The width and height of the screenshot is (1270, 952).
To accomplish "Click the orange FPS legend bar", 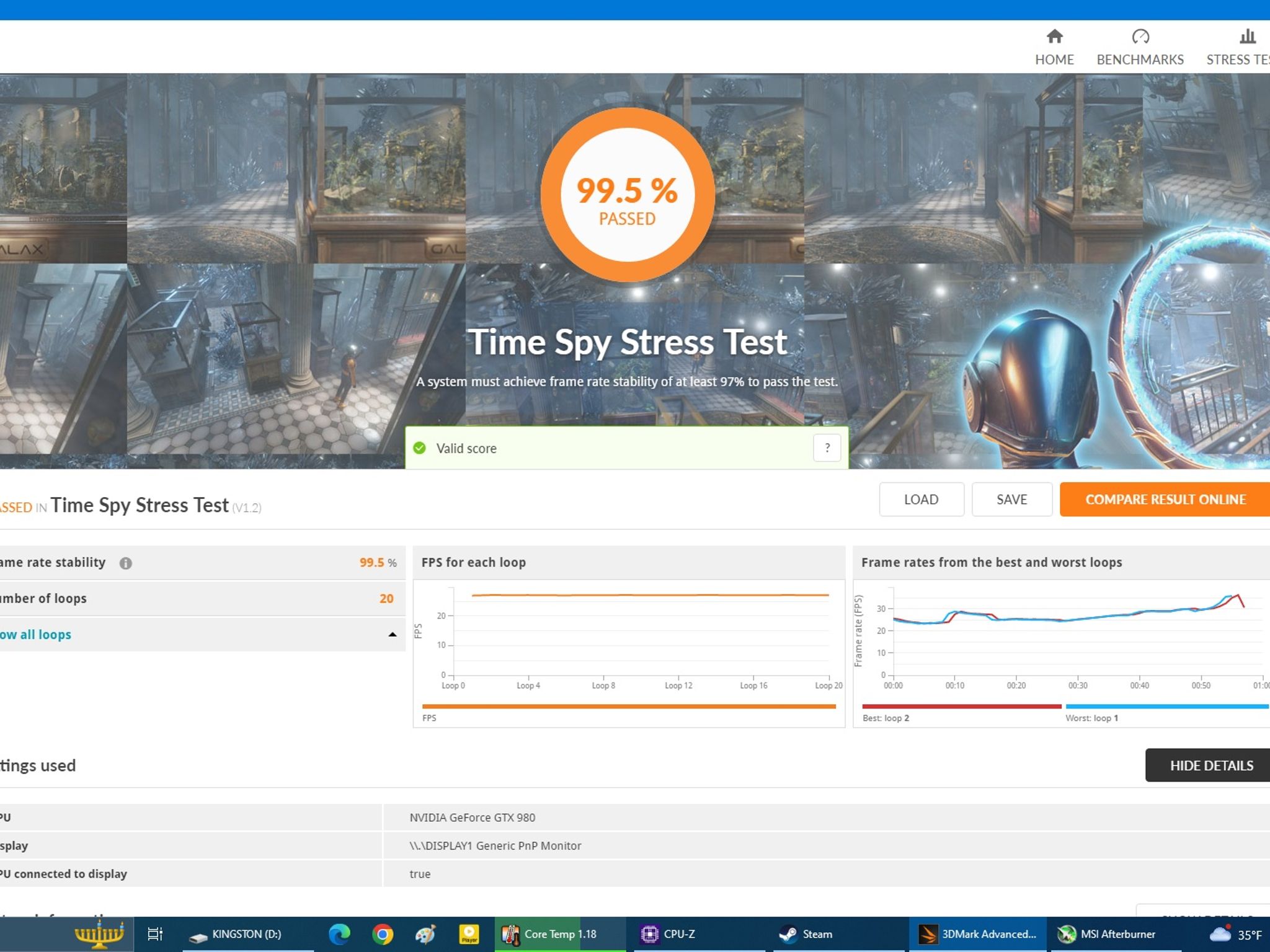I will coord(629,707).
